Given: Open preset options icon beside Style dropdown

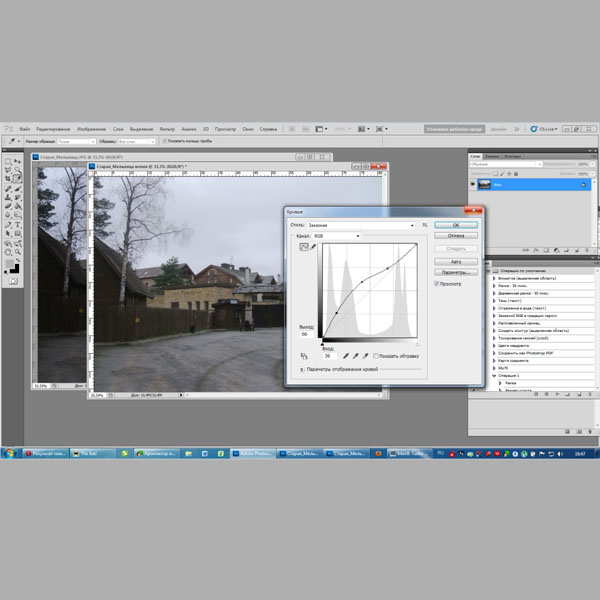Looking at the screenshot, I should click(425, 225).
